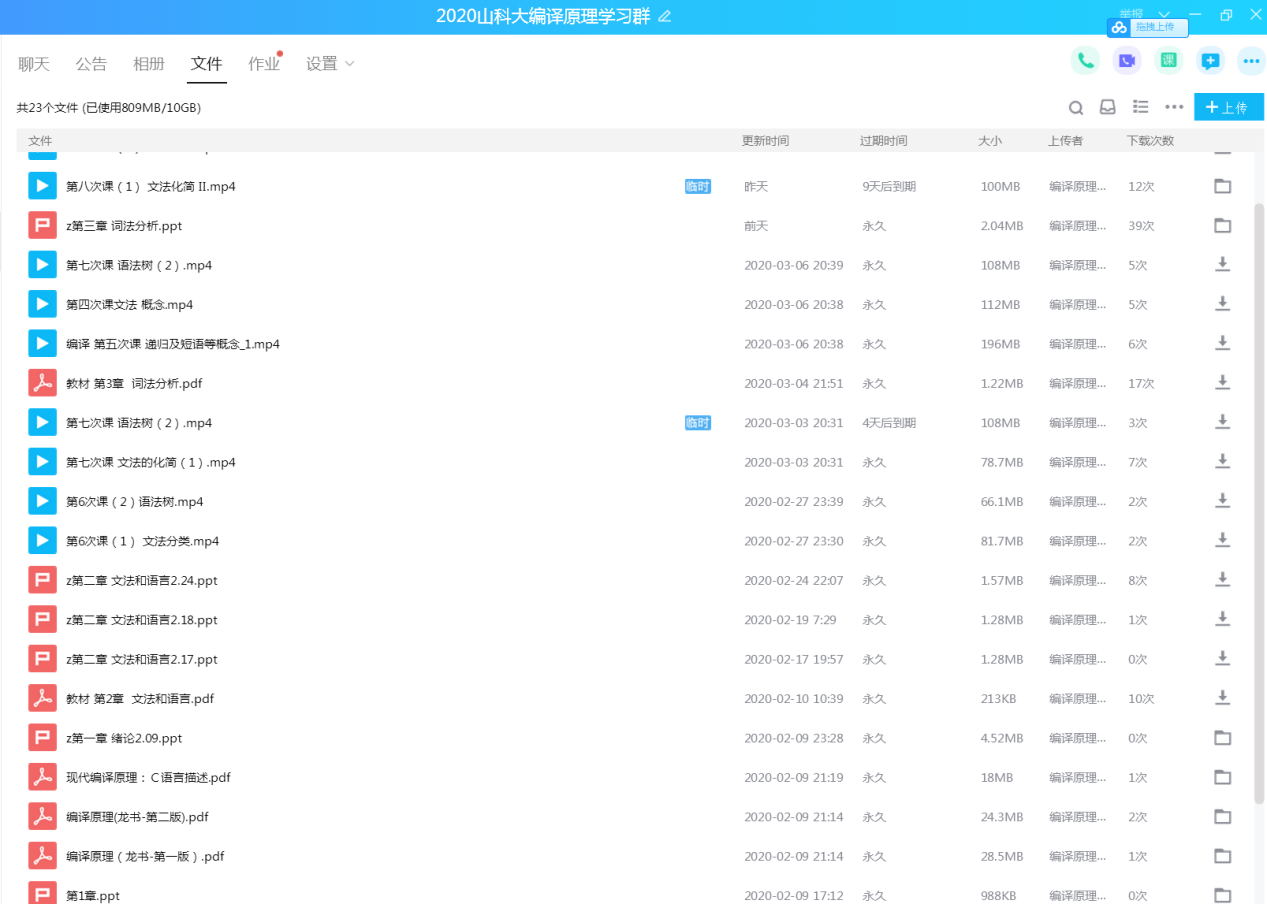1267x904 pixels.
Task: Expand the 设置 dropdown tab
Action: click(x=330, y=64)
